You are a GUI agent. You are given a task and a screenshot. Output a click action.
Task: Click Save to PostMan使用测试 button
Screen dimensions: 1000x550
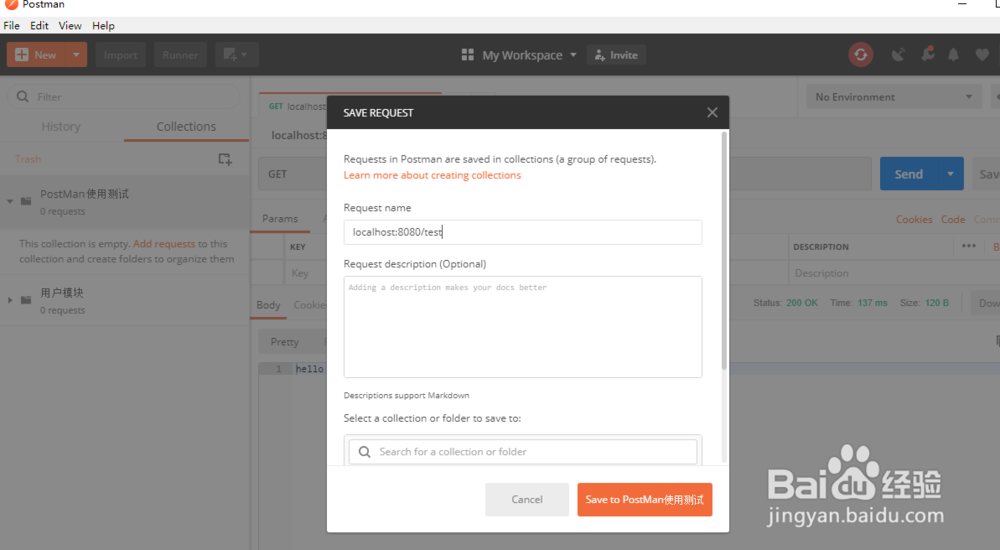[x=644, y=499]
